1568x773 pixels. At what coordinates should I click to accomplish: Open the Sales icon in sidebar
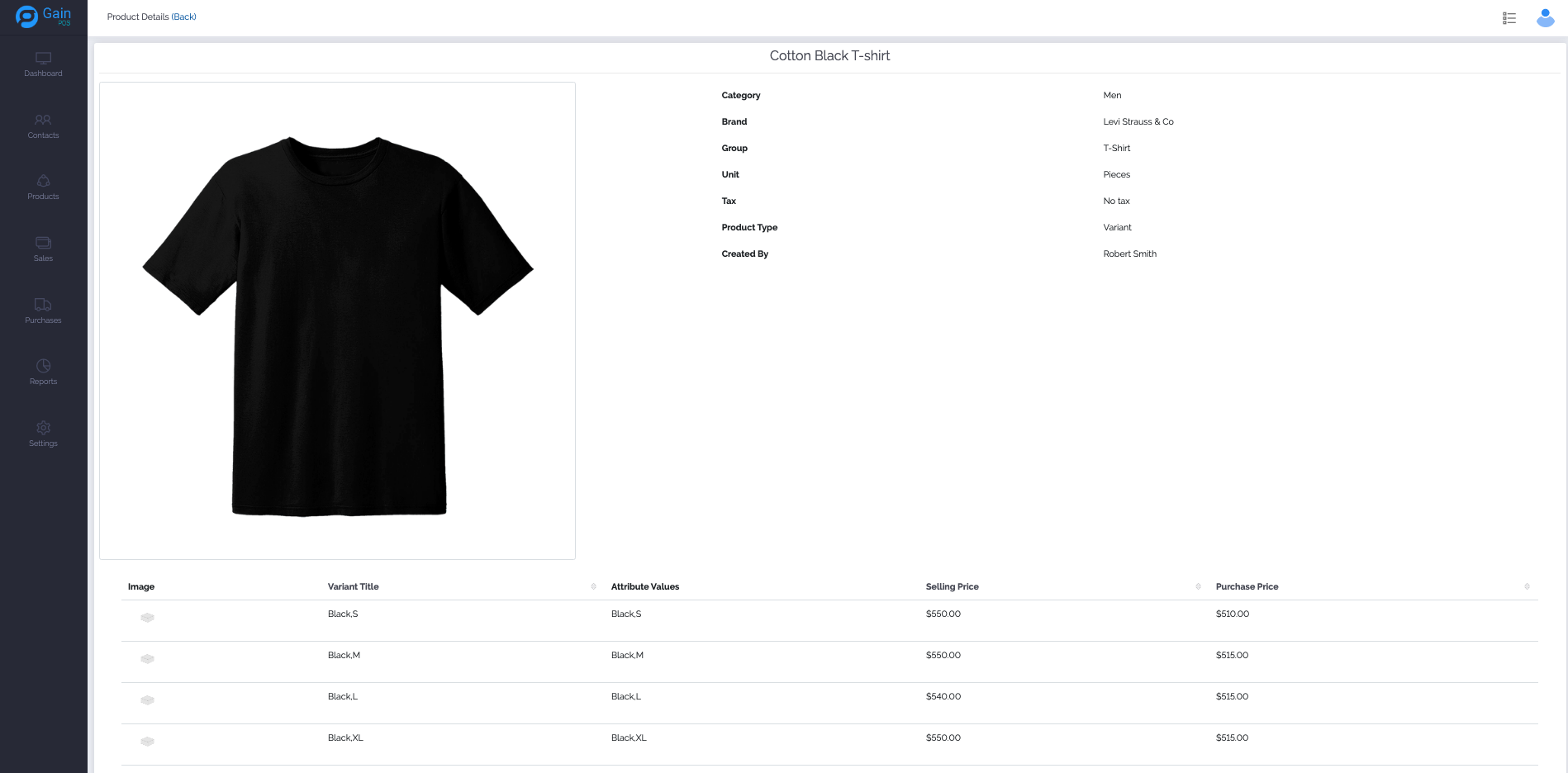tap(43, 244)
